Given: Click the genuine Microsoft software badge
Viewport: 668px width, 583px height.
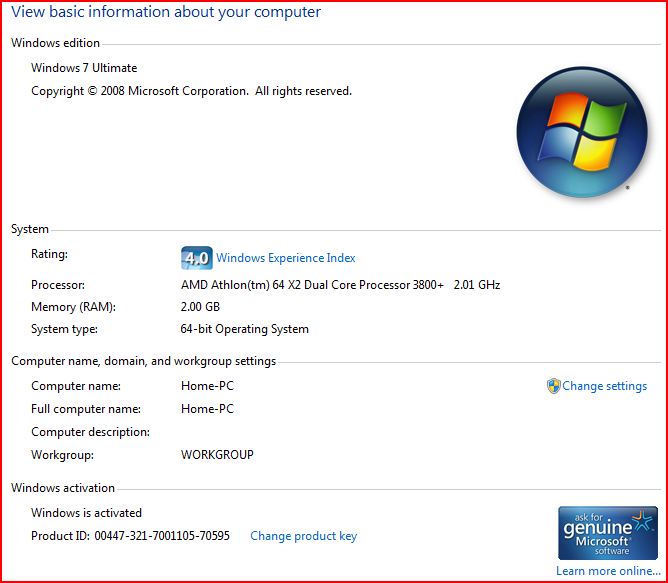Looking at the screenshot, I should coord(607,532).
